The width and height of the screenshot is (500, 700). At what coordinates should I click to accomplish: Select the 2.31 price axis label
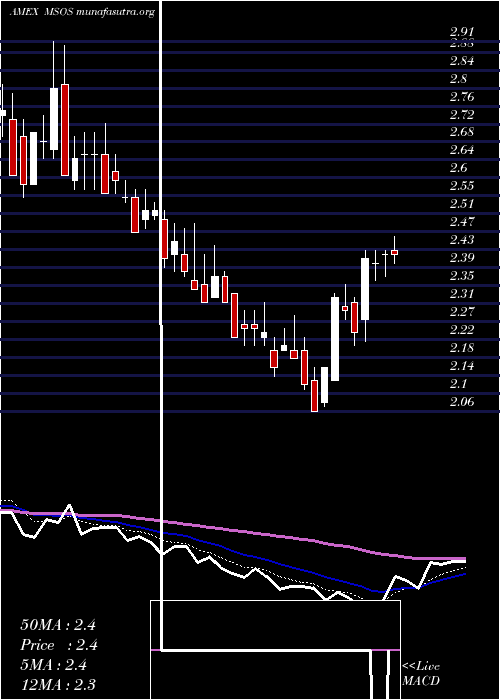[x=462, y=293]
